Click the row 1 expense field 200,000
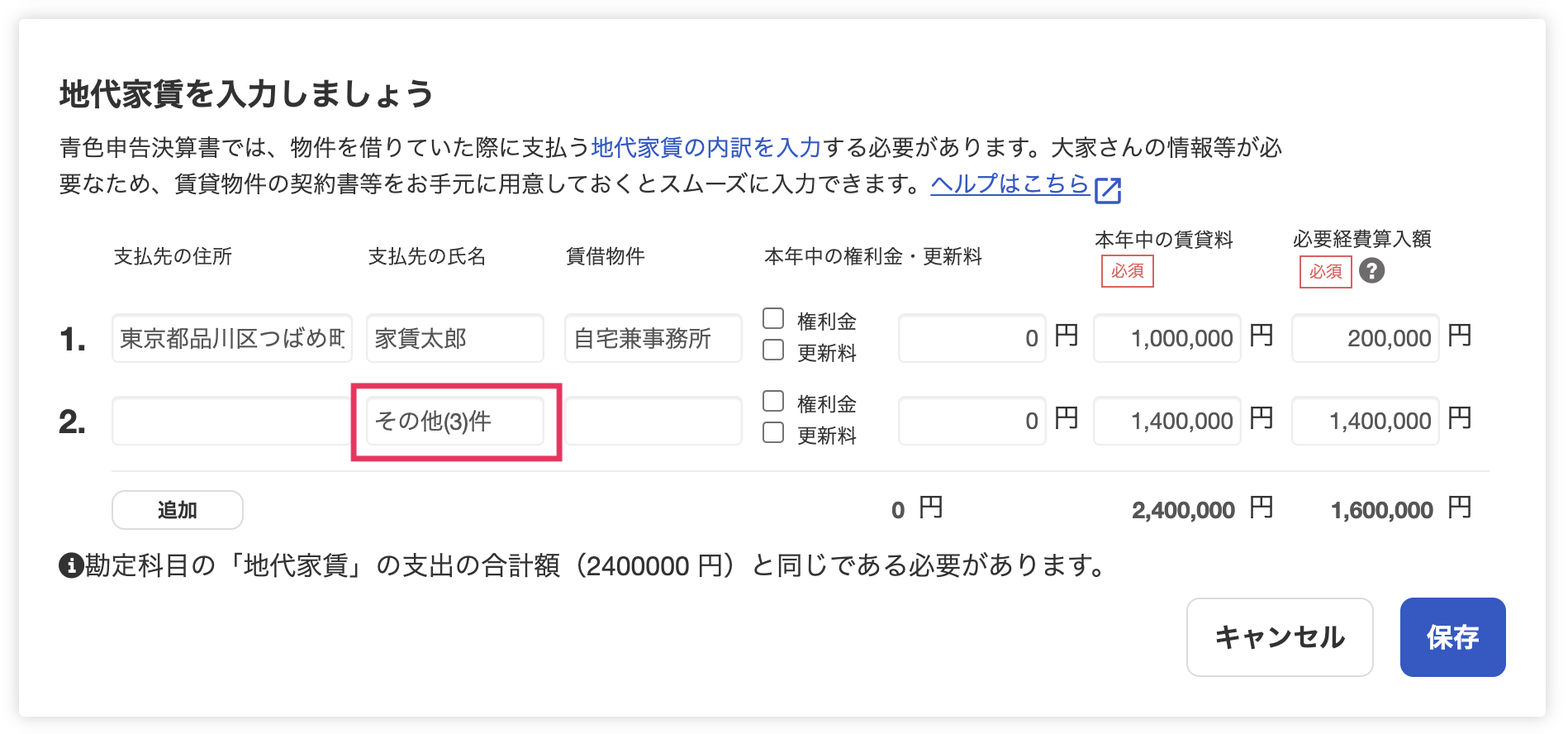 click(1365, 338)
